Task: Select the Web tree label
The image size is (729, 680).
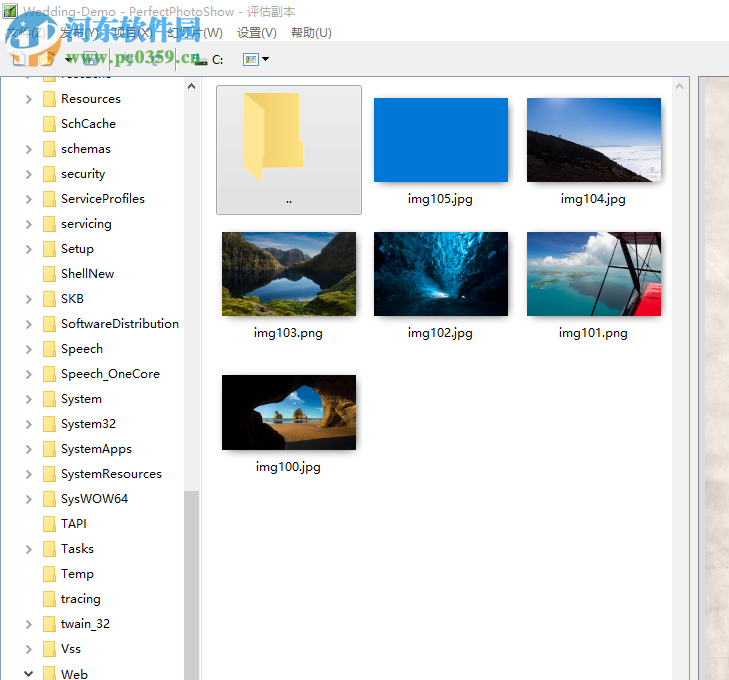Action: [74, 674]
